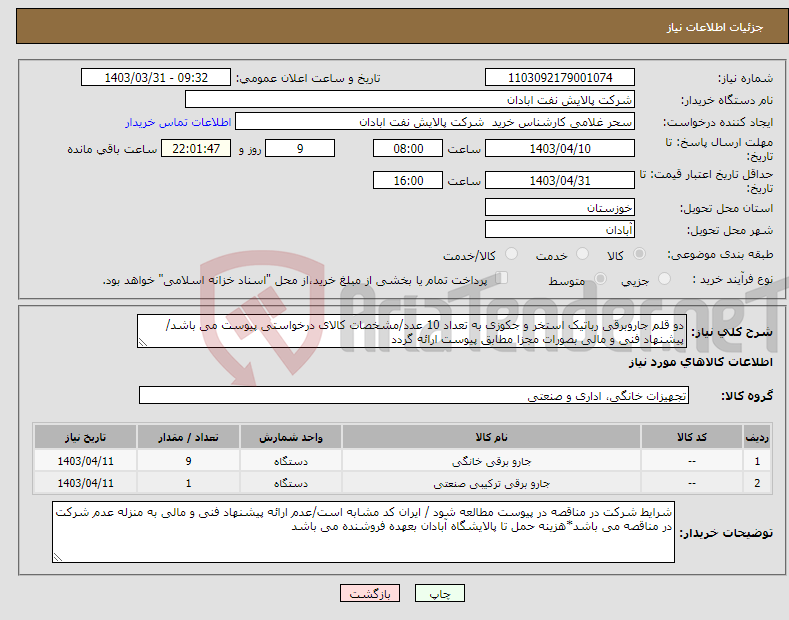Click the unit دستگاه in row 2

coord(291,484)
